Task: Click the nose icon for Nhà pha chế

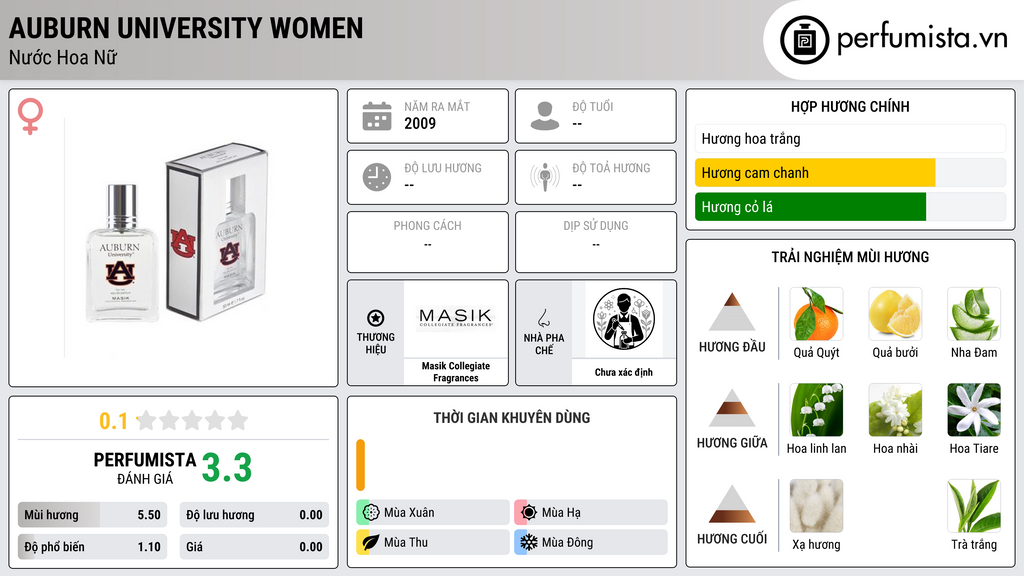Action: (543, 318)
